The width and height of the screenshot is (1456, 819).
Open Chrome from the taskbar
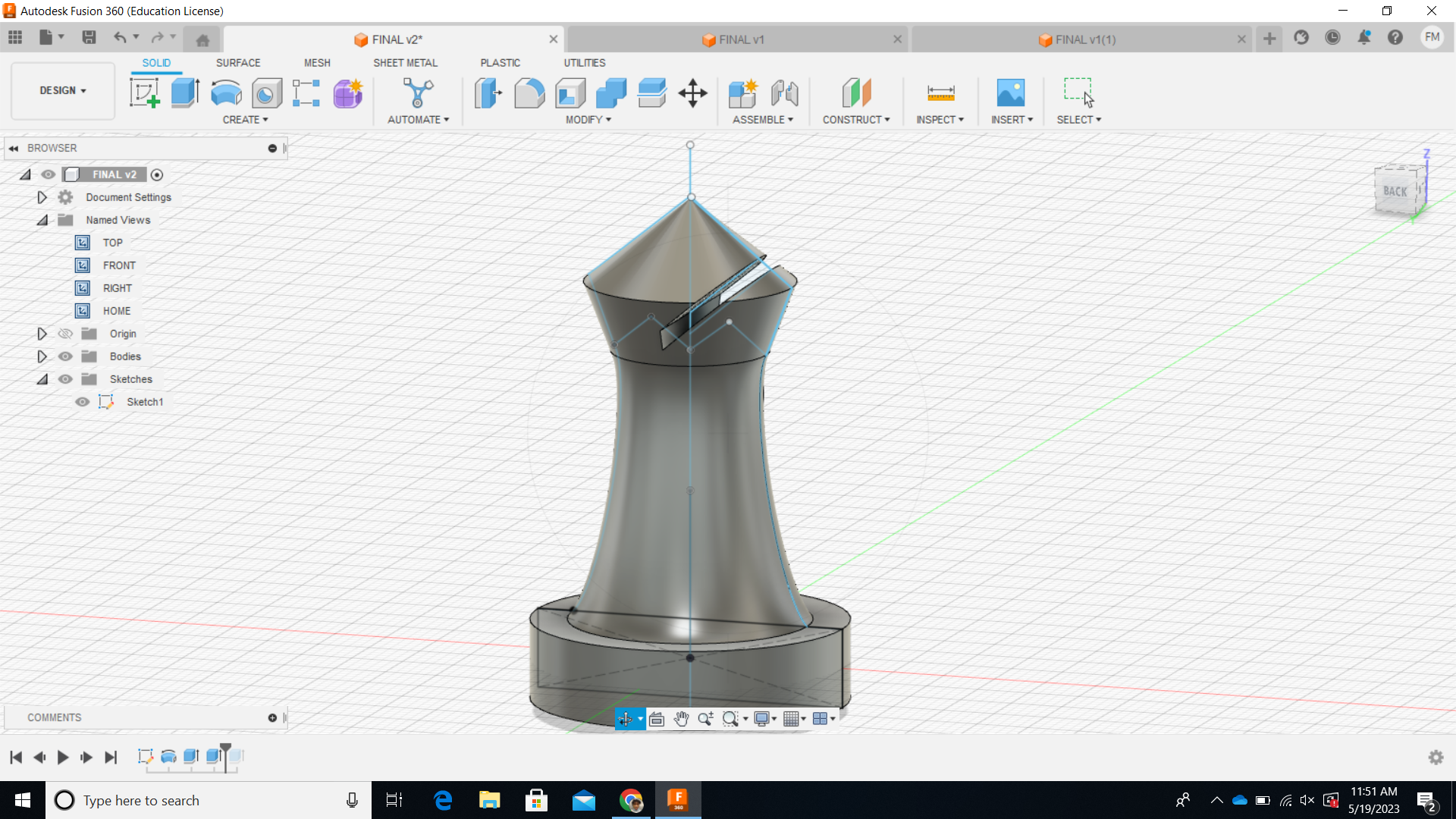coord(631,800)
